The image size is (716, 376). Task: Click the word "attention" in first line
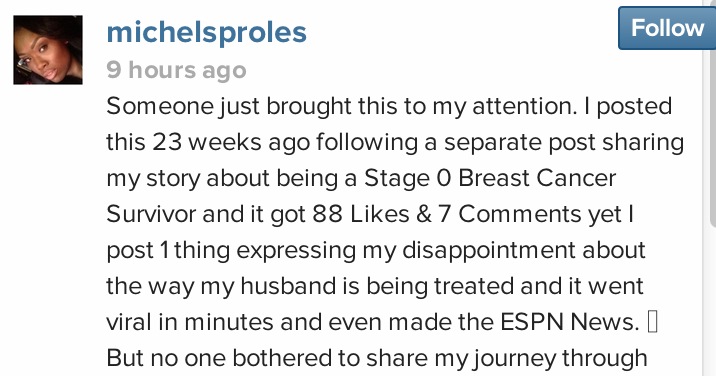click(521, 106)
